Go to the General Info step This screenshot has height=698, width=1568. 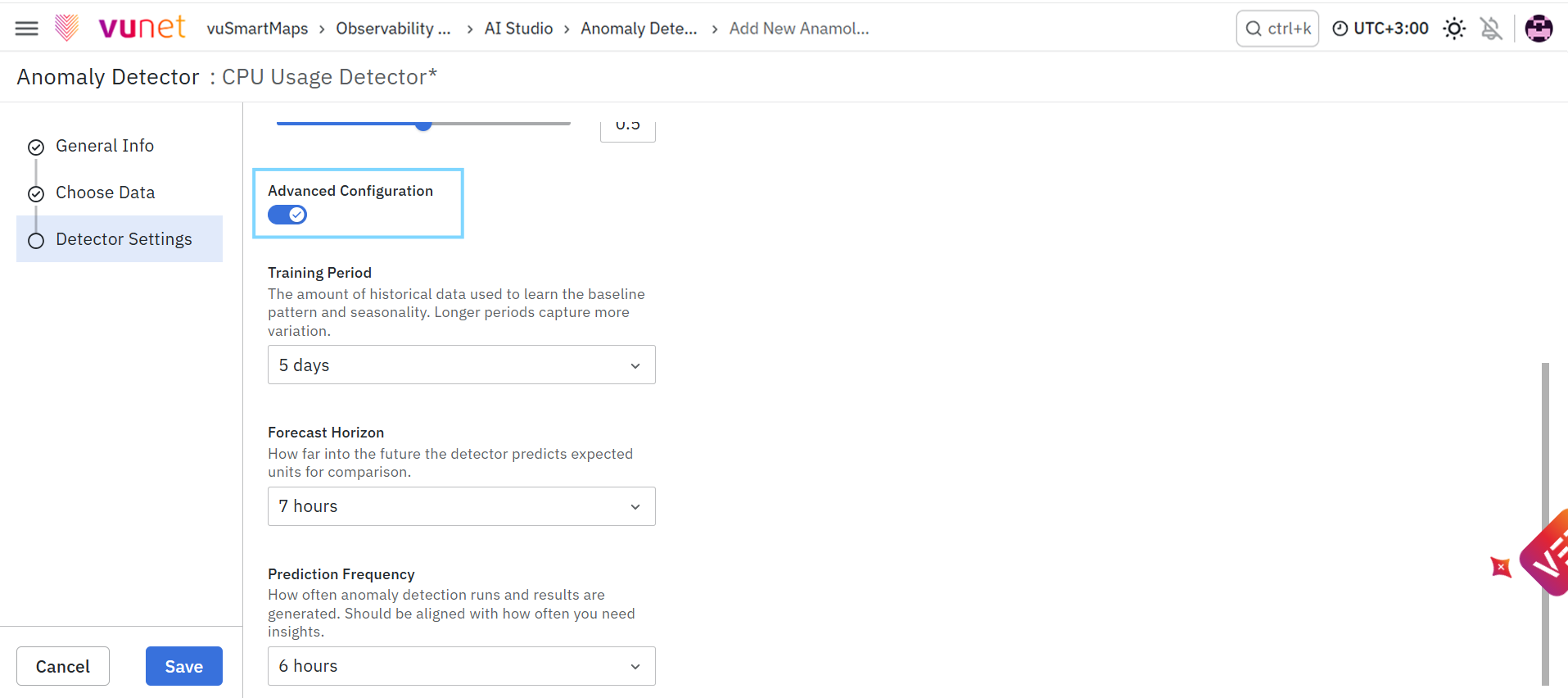tap(104, 146)
